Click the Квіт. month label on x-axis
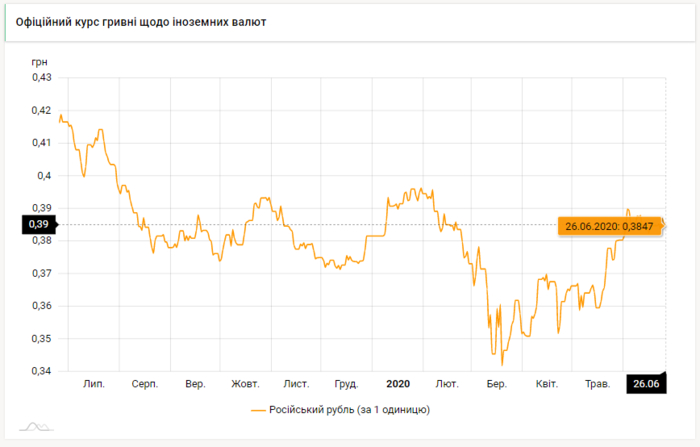Screen dimensions: 700x447 click(x=546, y=384)
